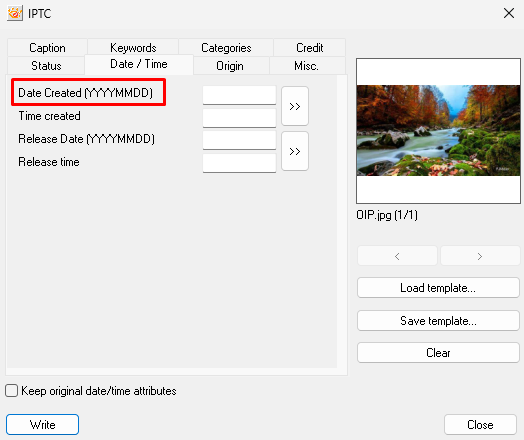Go to previous image with left arrow
This screenshot has height=440, width=524.
[x=397, y=256]
